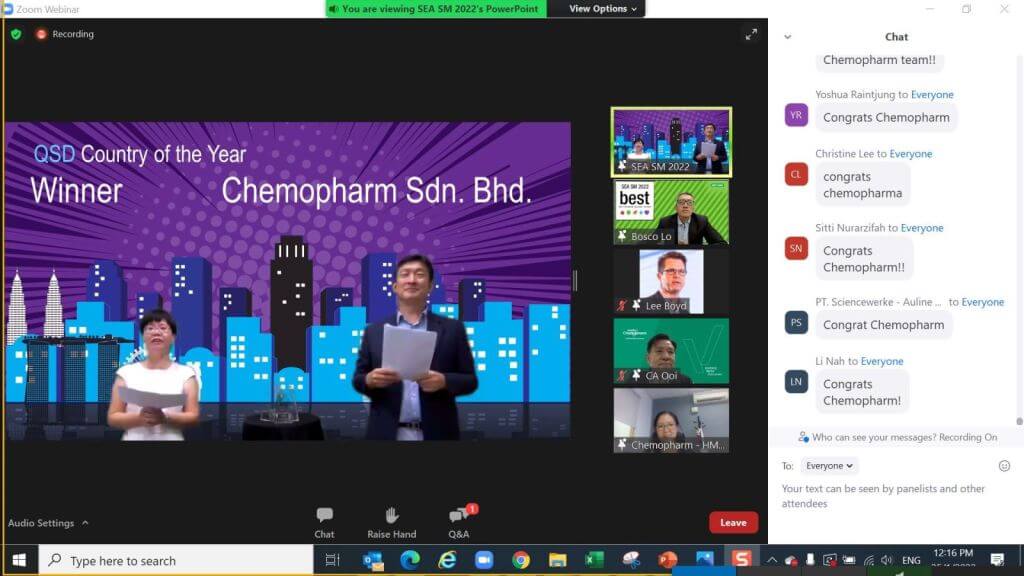Screen dimensions: 1024x576
Task: Click the muted microphone icon on CA Ooi's tile
Action: (621, 376)
